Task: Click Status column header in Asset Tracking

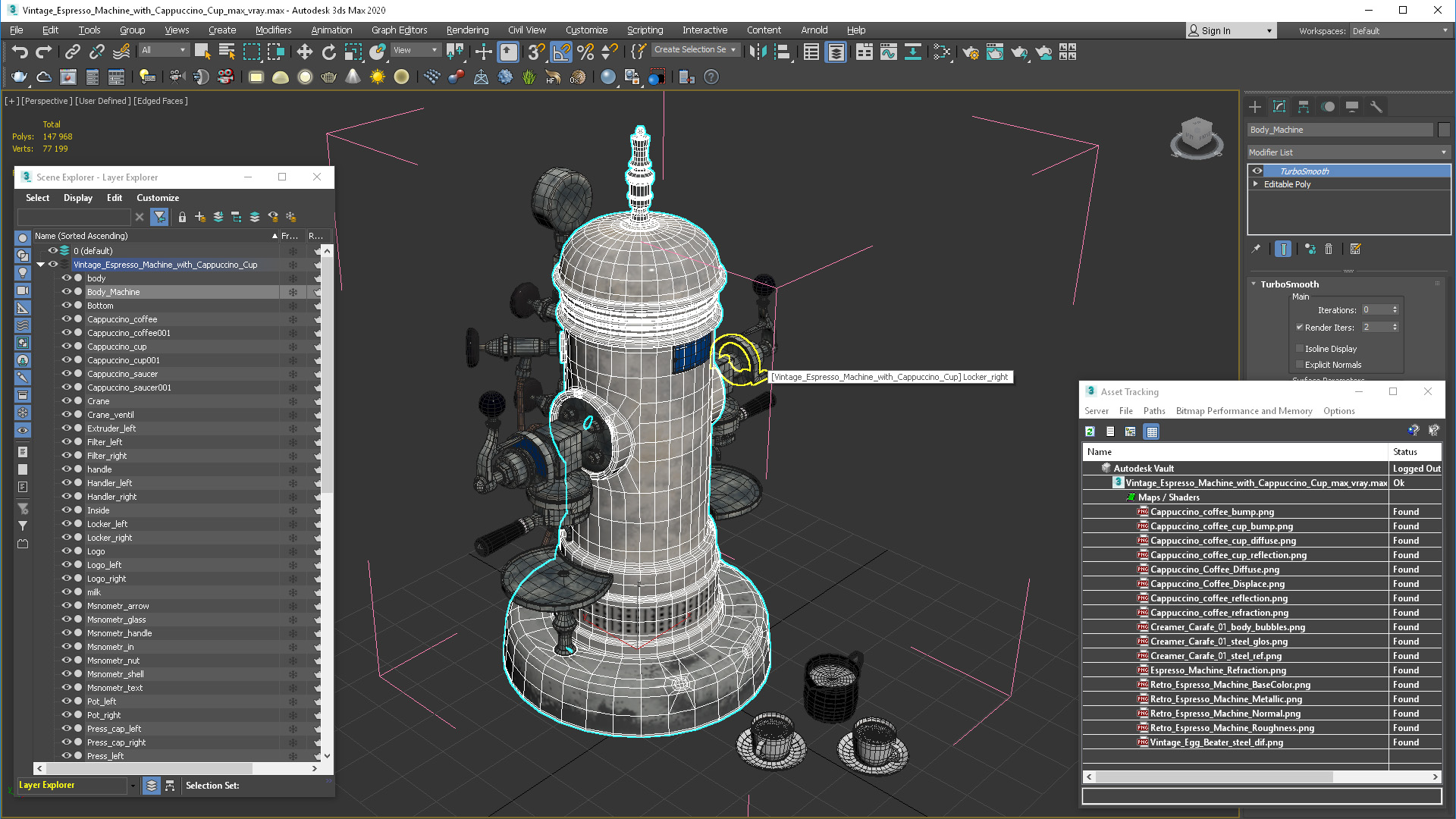Action: [x=1415, y=452]
